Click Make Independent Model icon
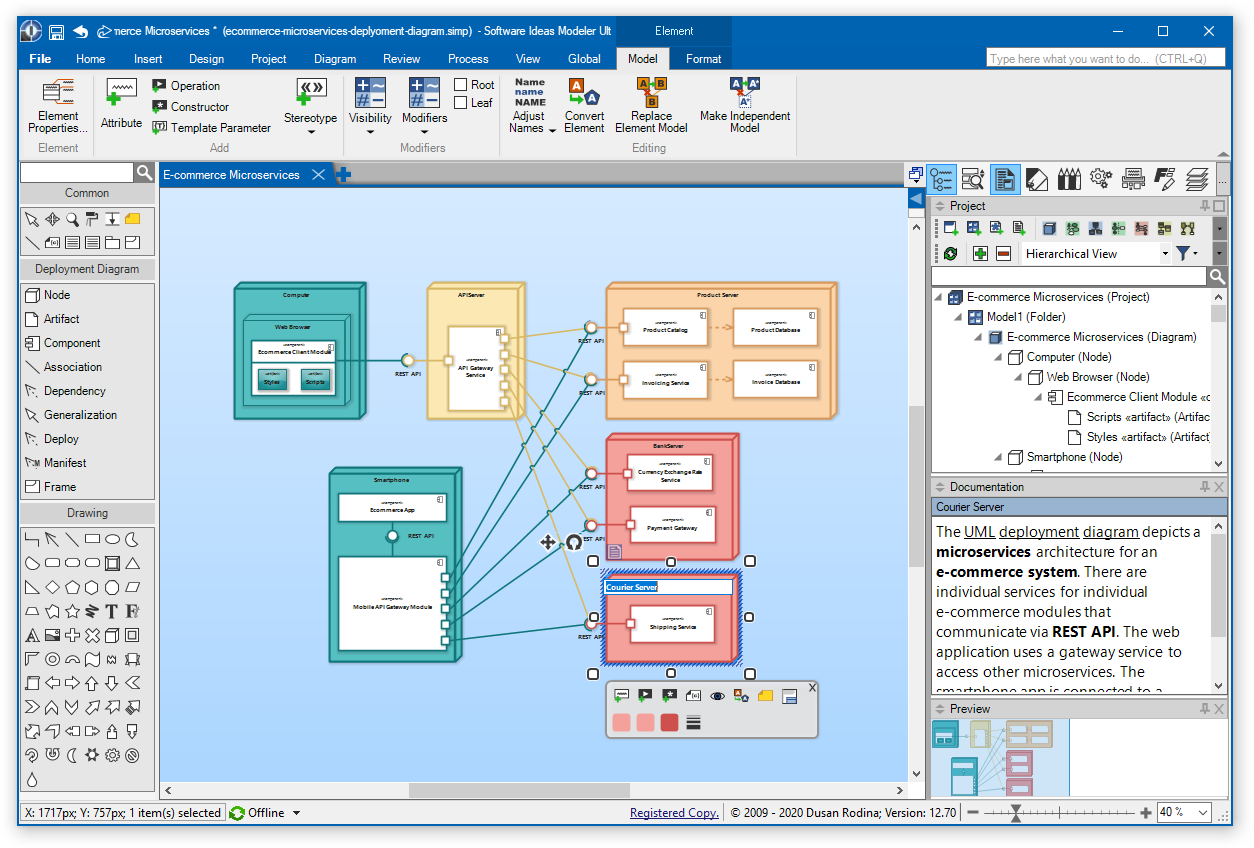 coord(744,93)
